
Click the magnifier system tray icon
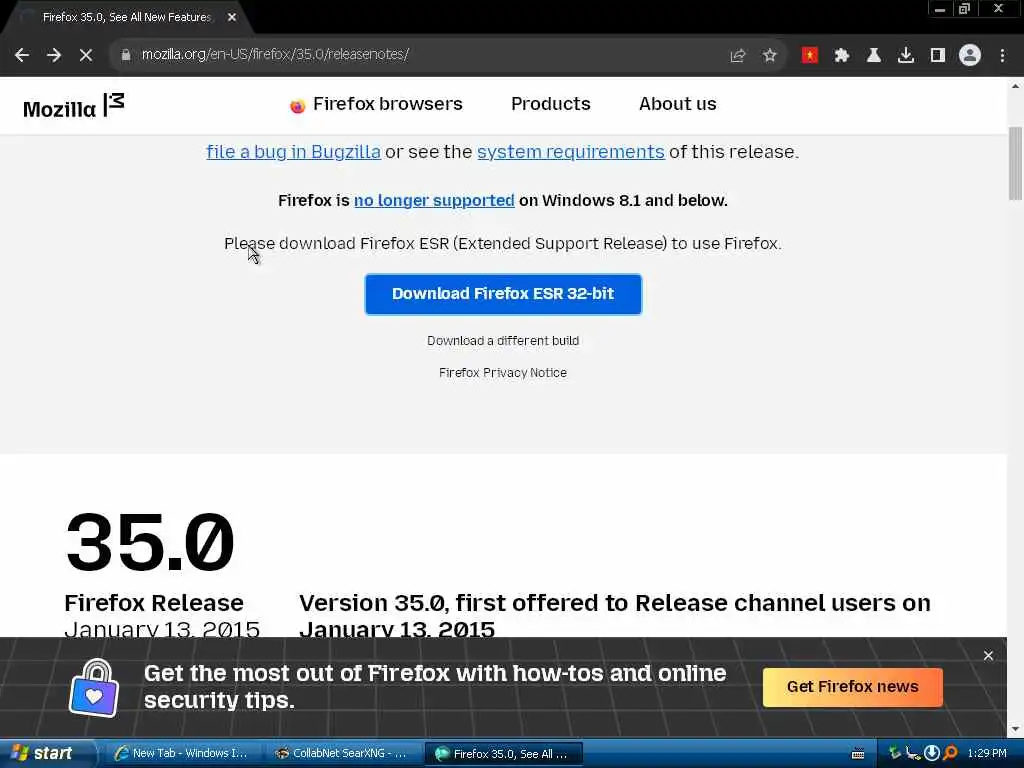tap(950, 754)
